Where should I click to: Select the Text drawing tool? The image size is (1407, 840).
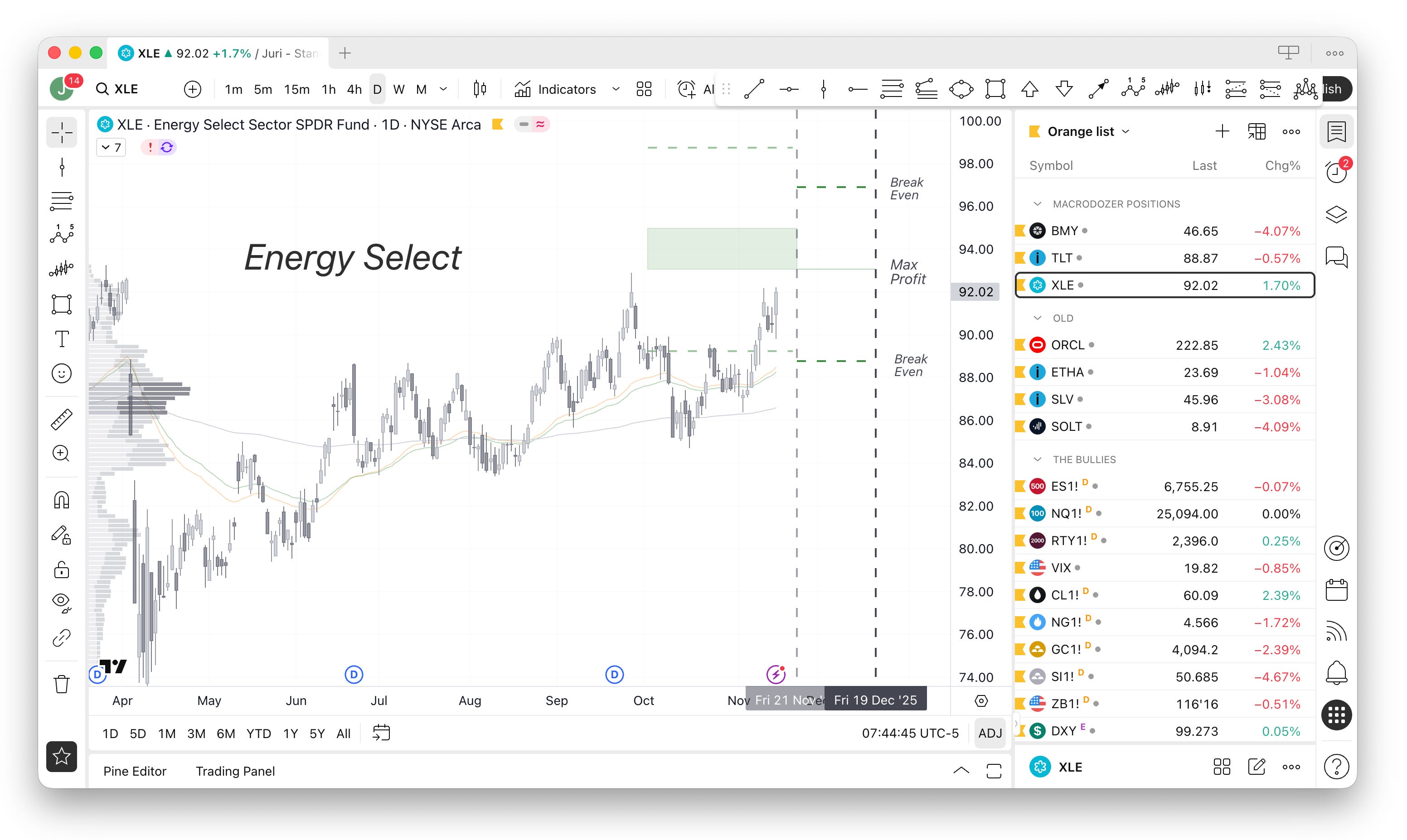62,339
